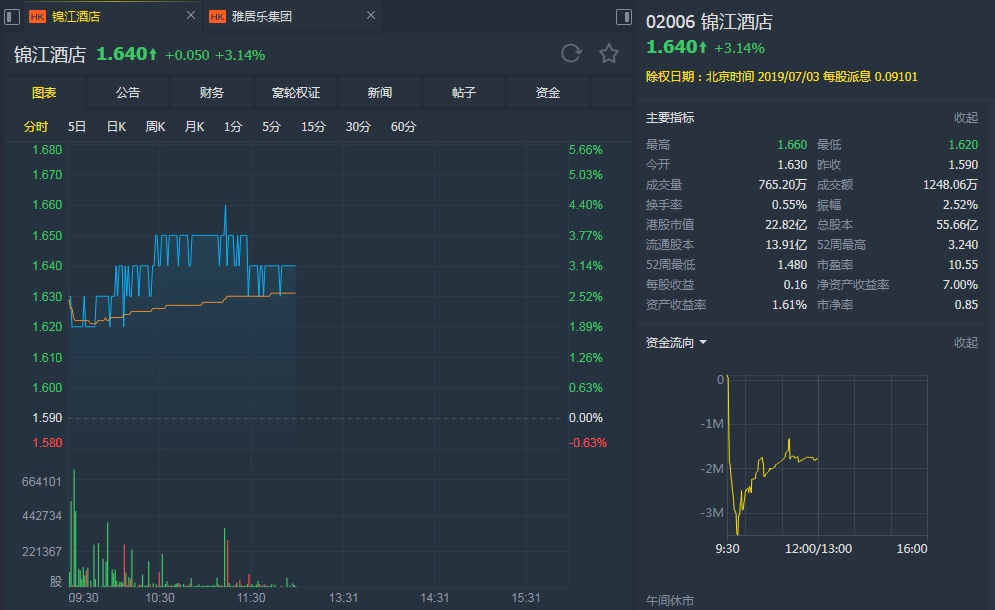995x610 pixels.
Task: Select the 日K chart period
Action: coord(116,127)
